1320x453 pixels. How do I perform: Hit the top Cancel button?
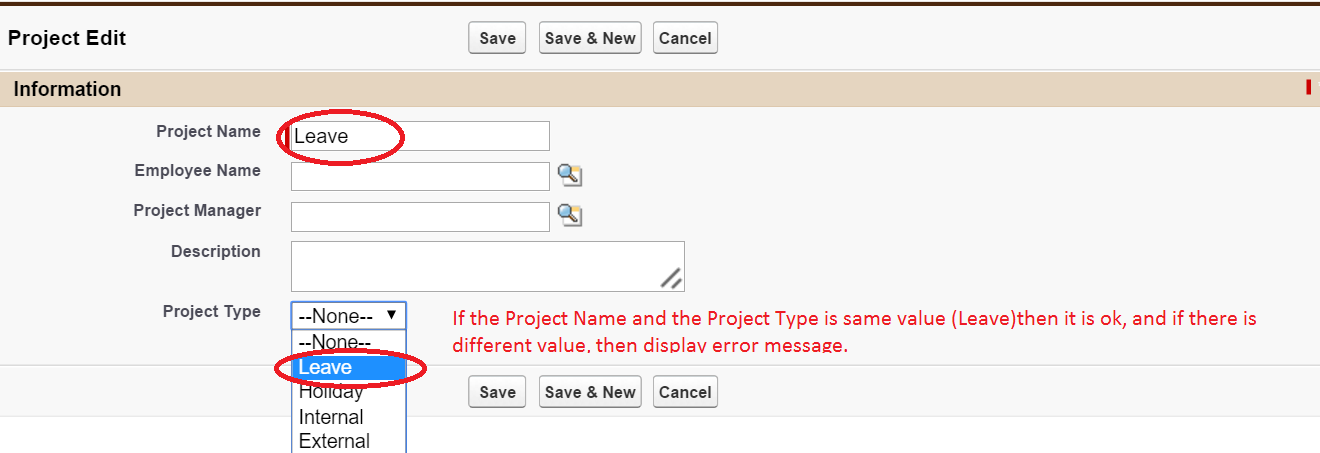click(685, 39)
